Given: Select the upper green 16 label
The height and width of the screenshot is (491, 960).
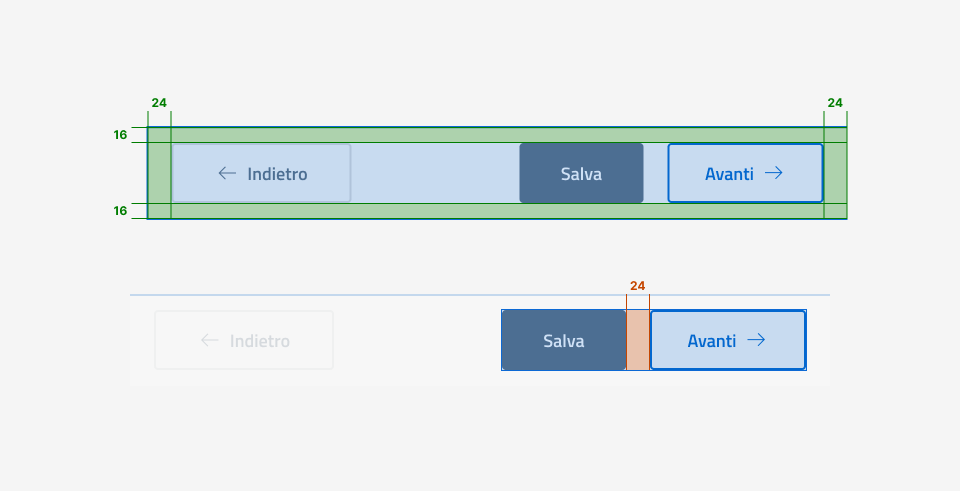Looking at the screenshot, I should tap(120, 135).
